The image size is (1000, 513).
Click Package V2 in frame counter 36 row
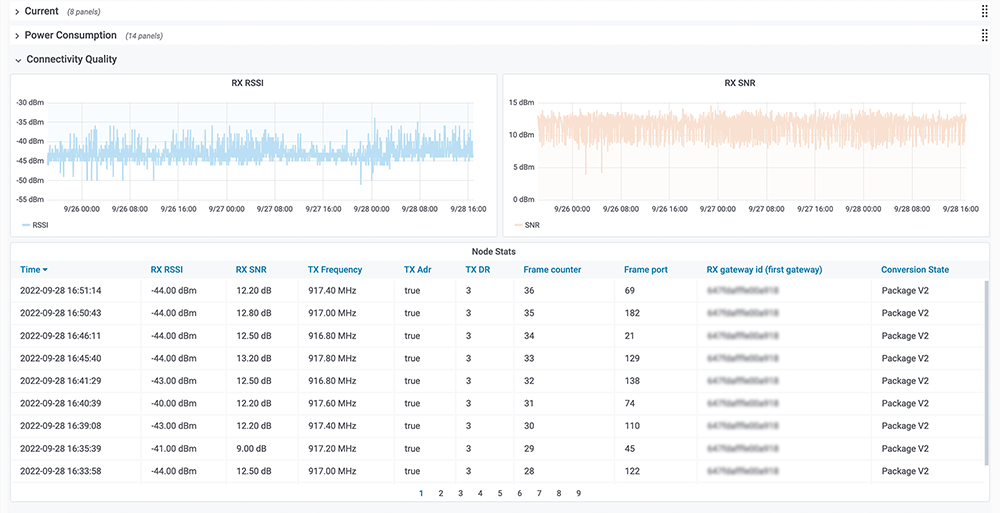[x=905, y=291]
